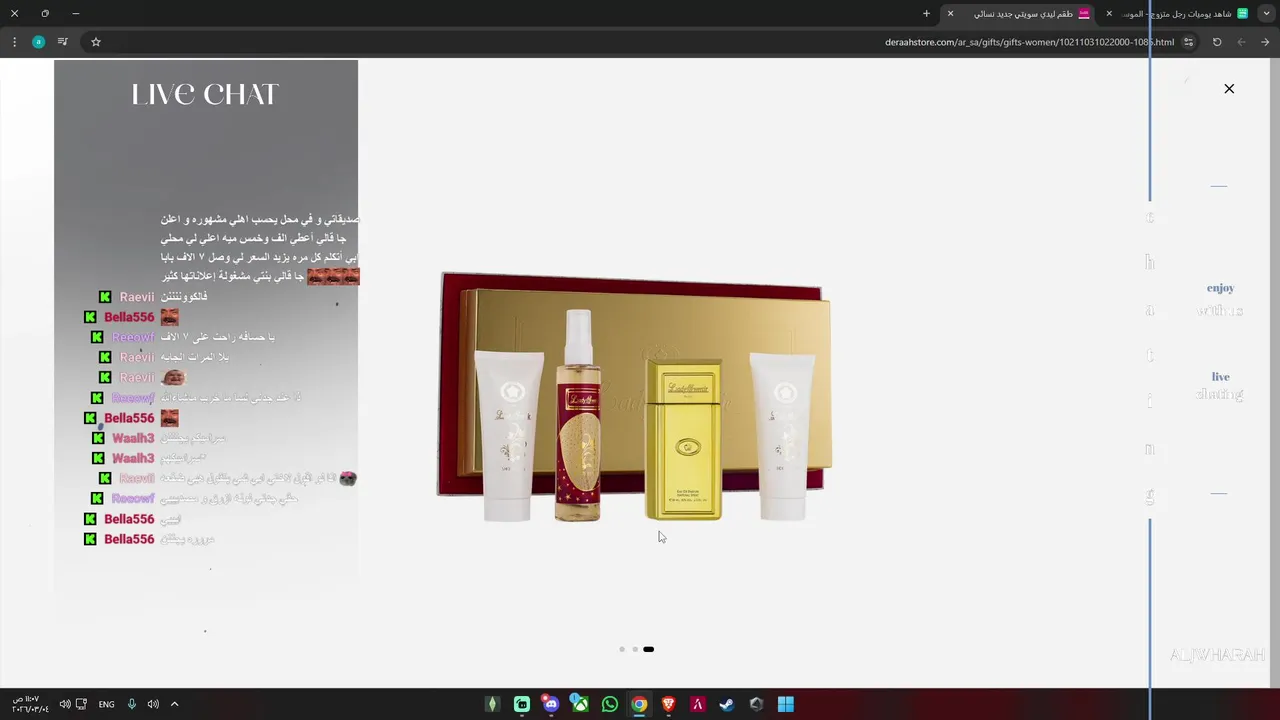Click the perfume gift set product image
1280x720 pixels.
(x=634, y=397)
